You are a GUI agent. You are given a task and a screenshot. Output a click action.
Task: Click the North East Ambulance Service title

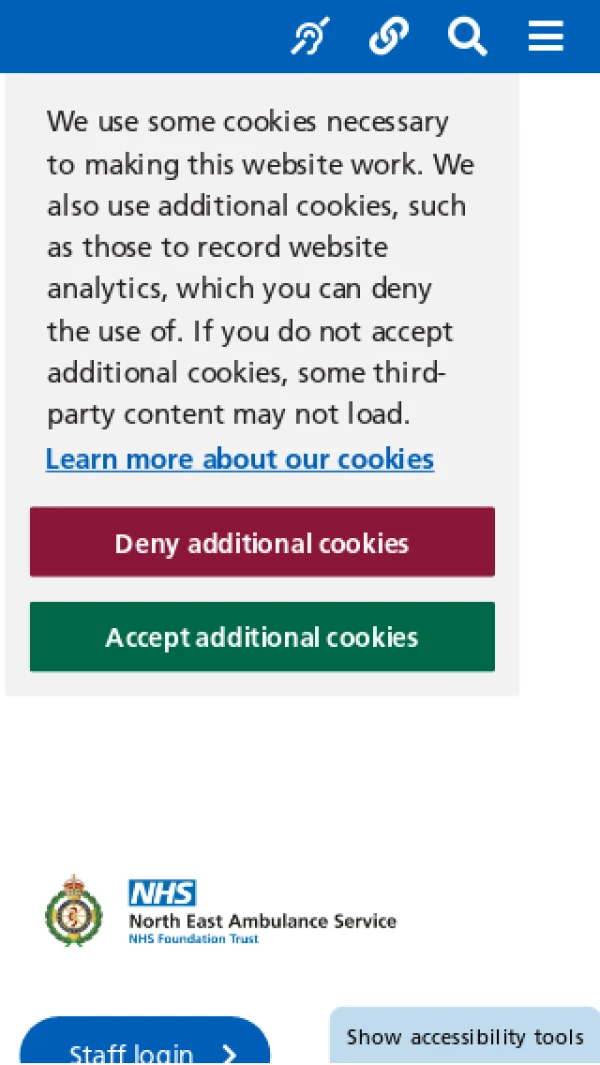pos(262,921)
